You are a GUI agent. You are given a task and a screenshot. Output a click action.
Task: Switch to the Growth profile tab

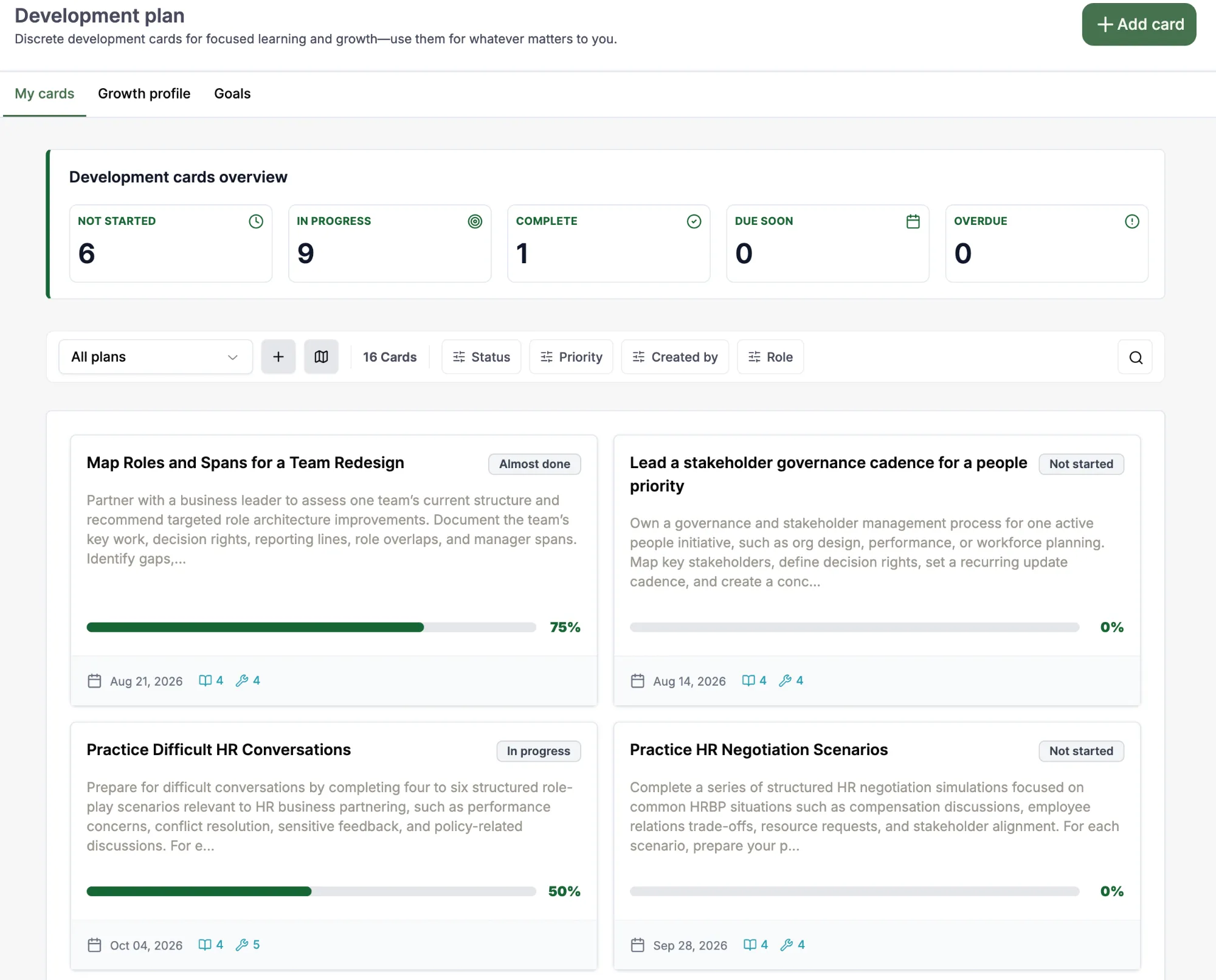[x=144, y=94]
